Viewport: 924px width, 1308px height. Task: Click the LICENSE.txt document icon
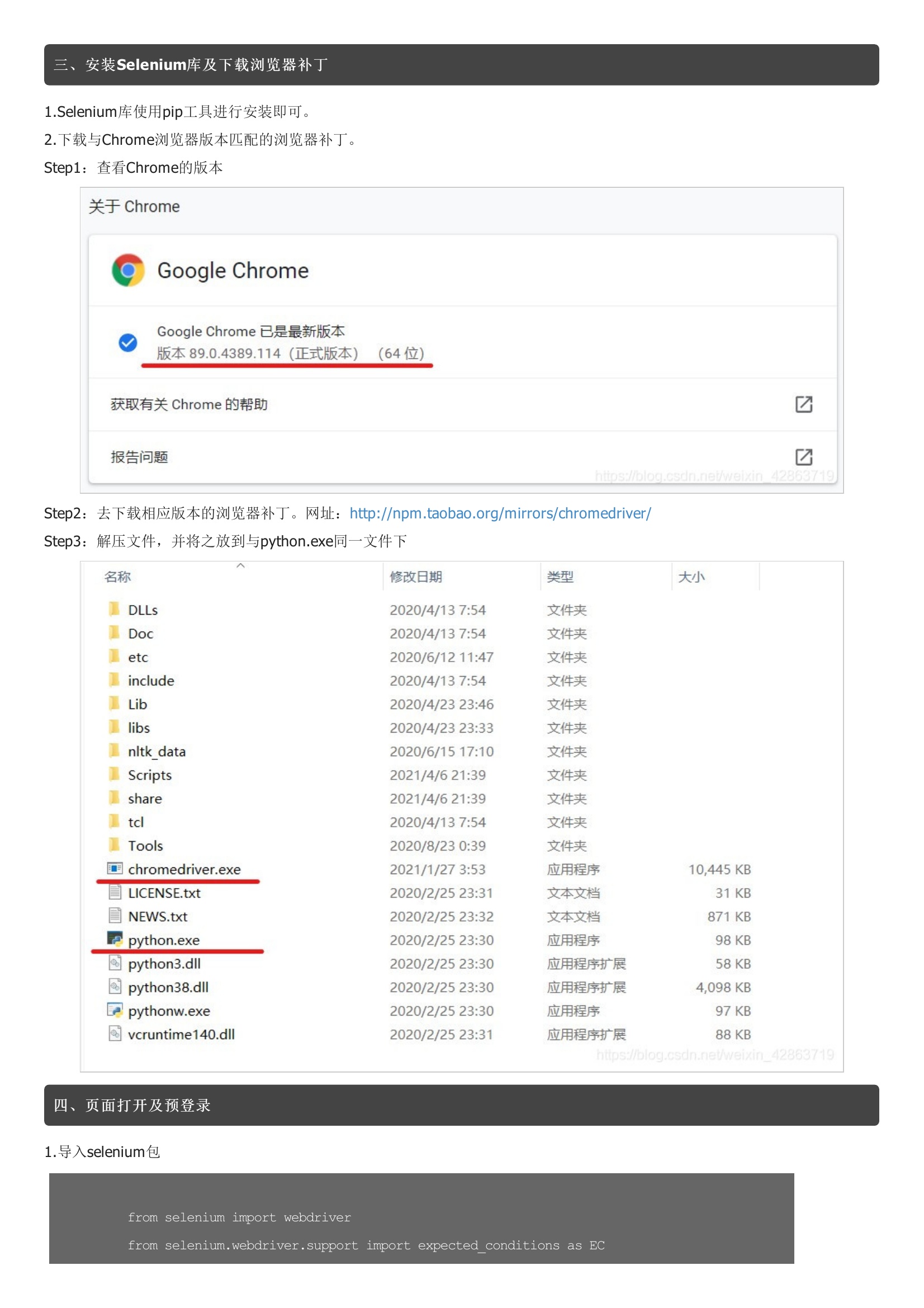tap(115, 892)
